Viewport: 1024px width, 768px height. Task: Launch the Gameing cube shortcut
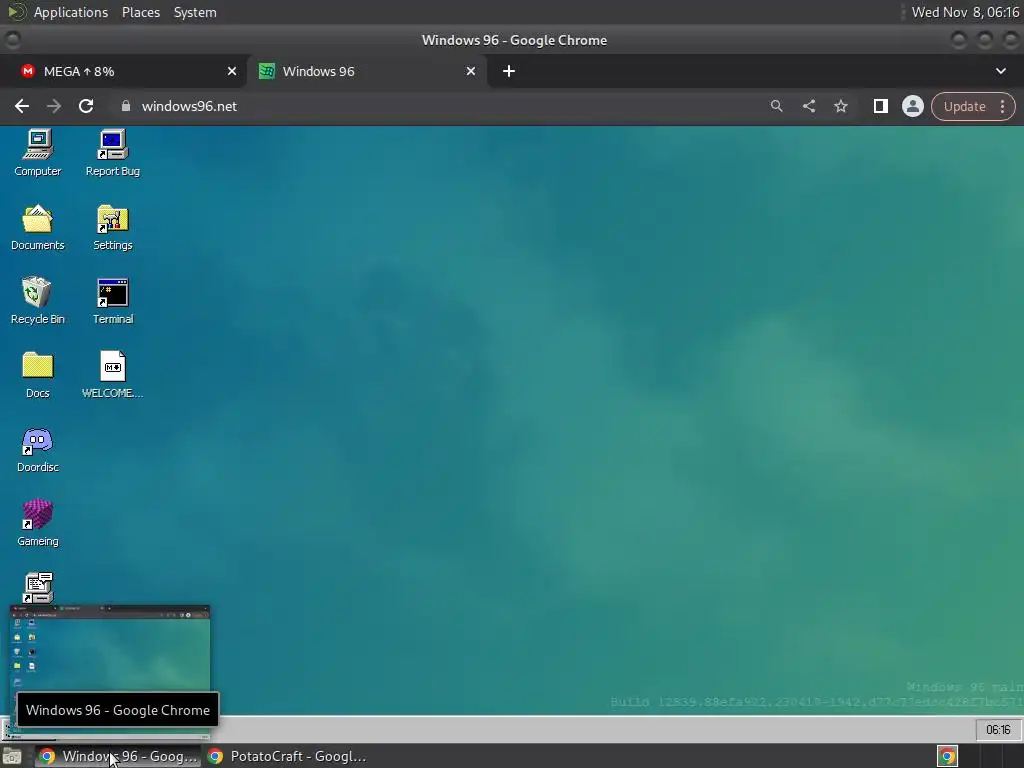38,523
